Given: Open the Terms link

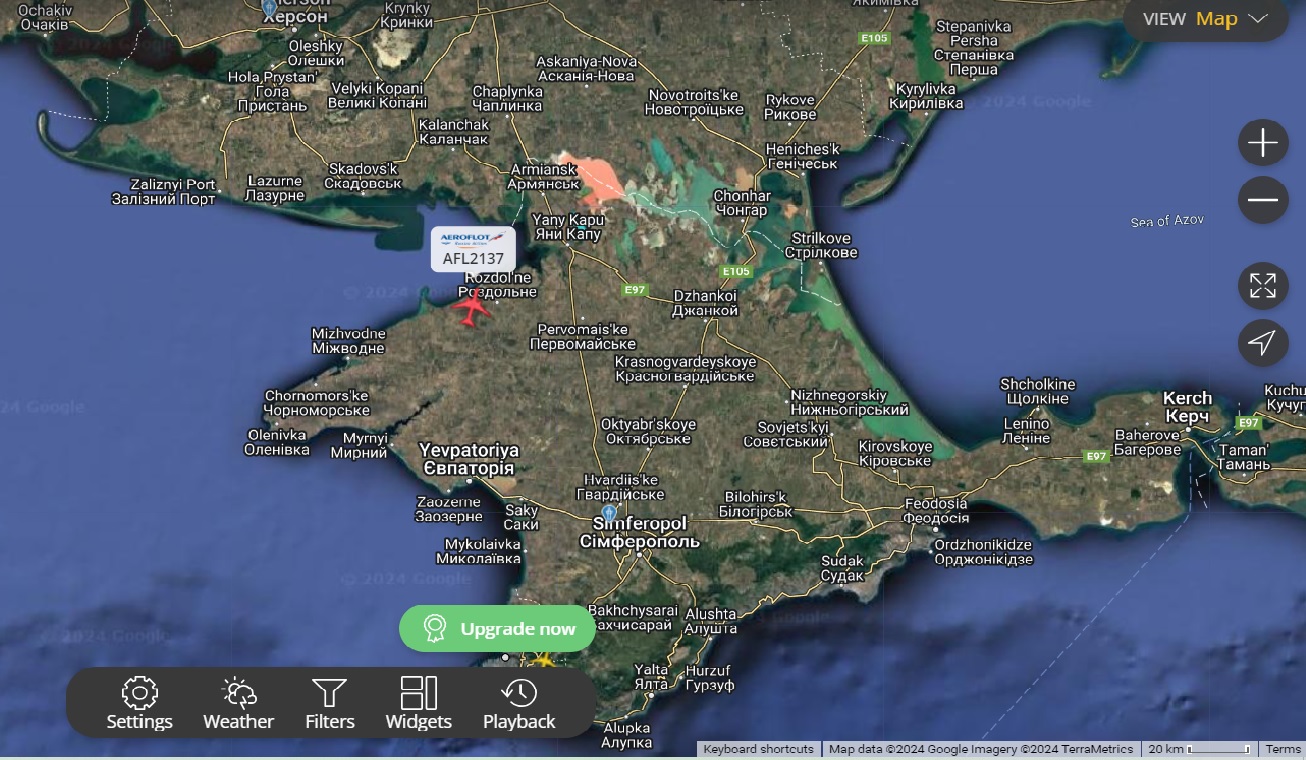Looking at the screenshot, I should 1283,749.
